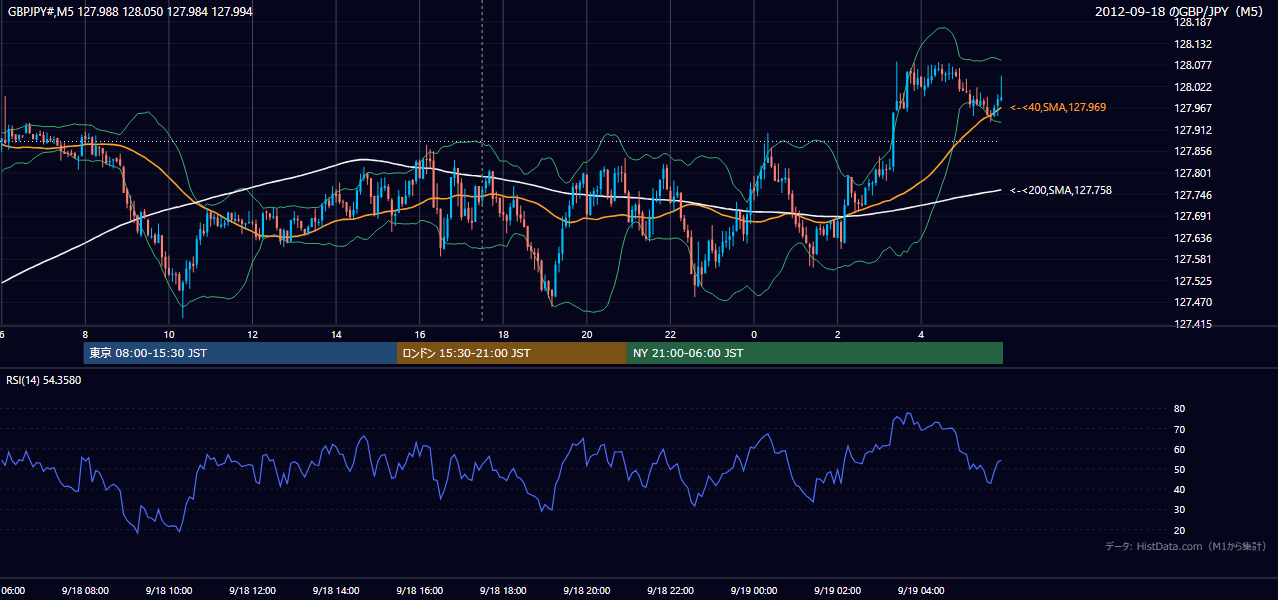Click price axis label 127.691
The height and width of the screenshot is (600, 1278).
1192,216
